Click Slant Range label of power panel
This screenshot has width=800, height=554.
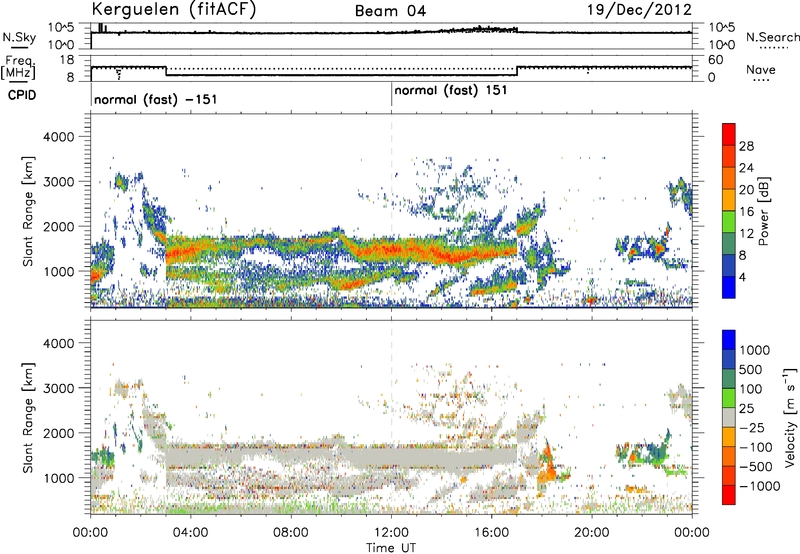(x=28, y=211)
